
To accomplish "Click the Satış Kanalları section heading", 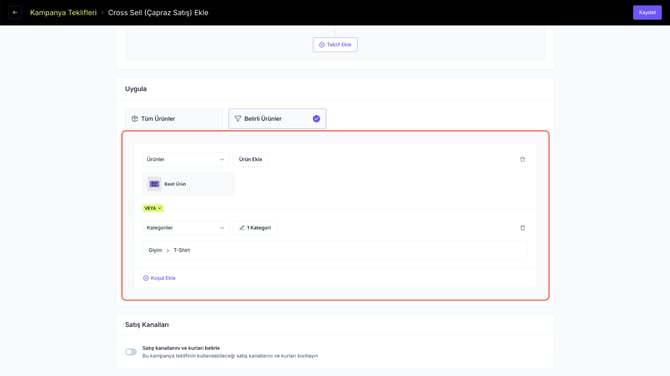I will pos(147,325).
